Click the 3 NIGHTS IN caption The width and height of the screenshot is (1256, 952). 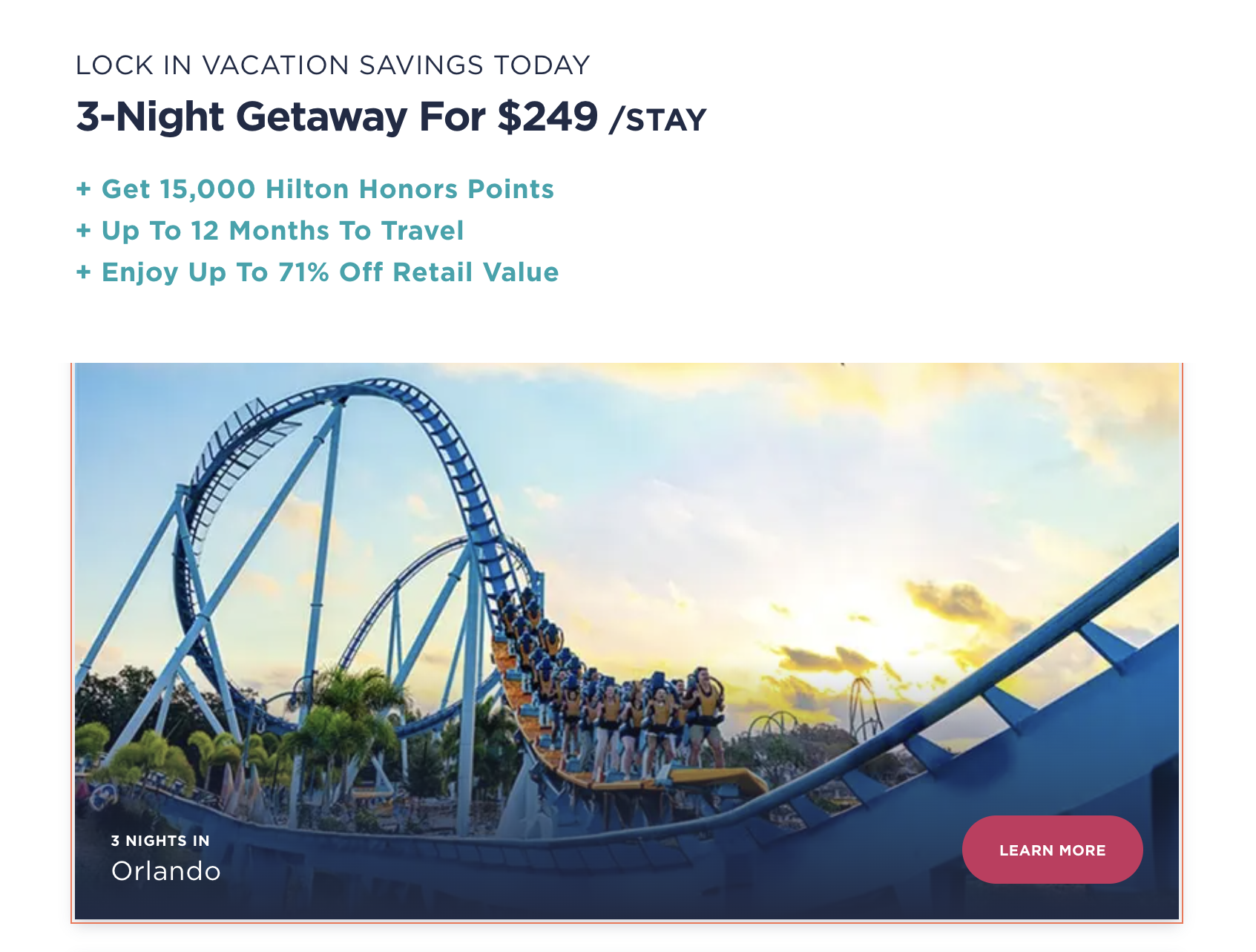pyautogui.click(x=160, y=841)
